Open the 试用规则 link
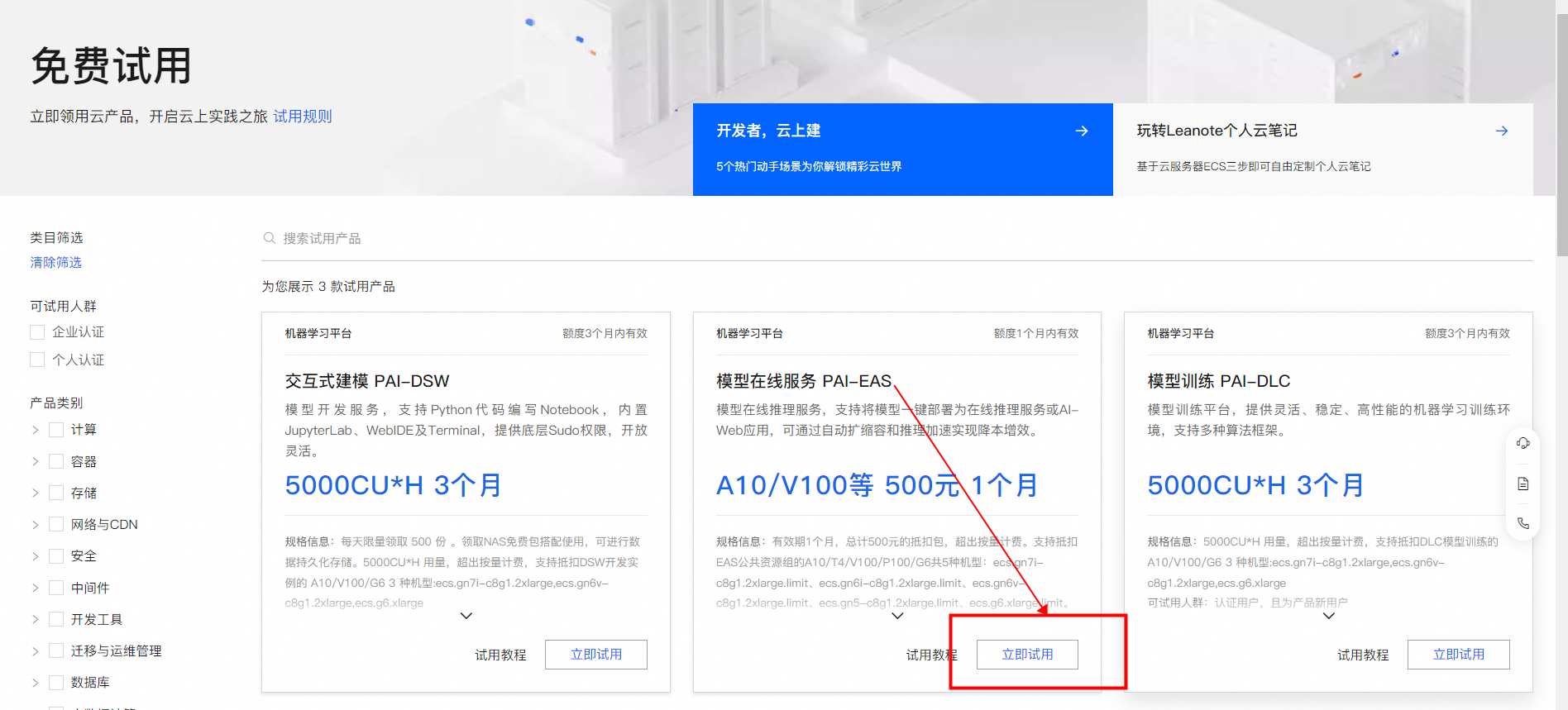 tap(303, 117)
